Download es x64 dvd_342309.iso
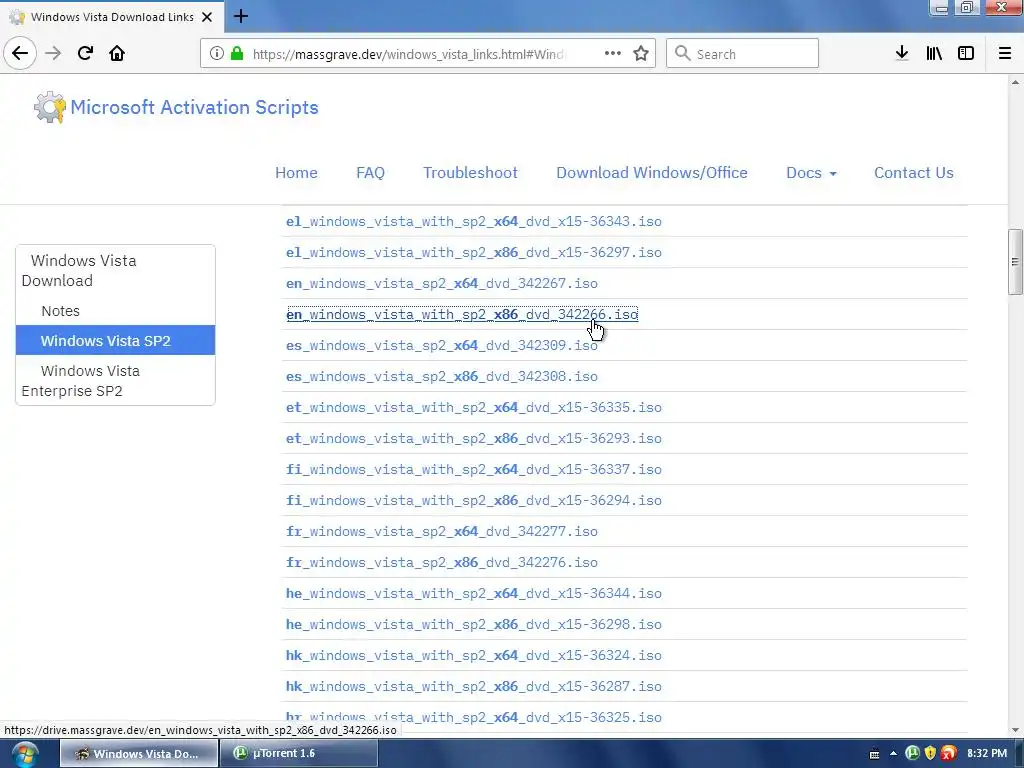The width and height of the screenshot is (1024, 768). click(441, 345)
